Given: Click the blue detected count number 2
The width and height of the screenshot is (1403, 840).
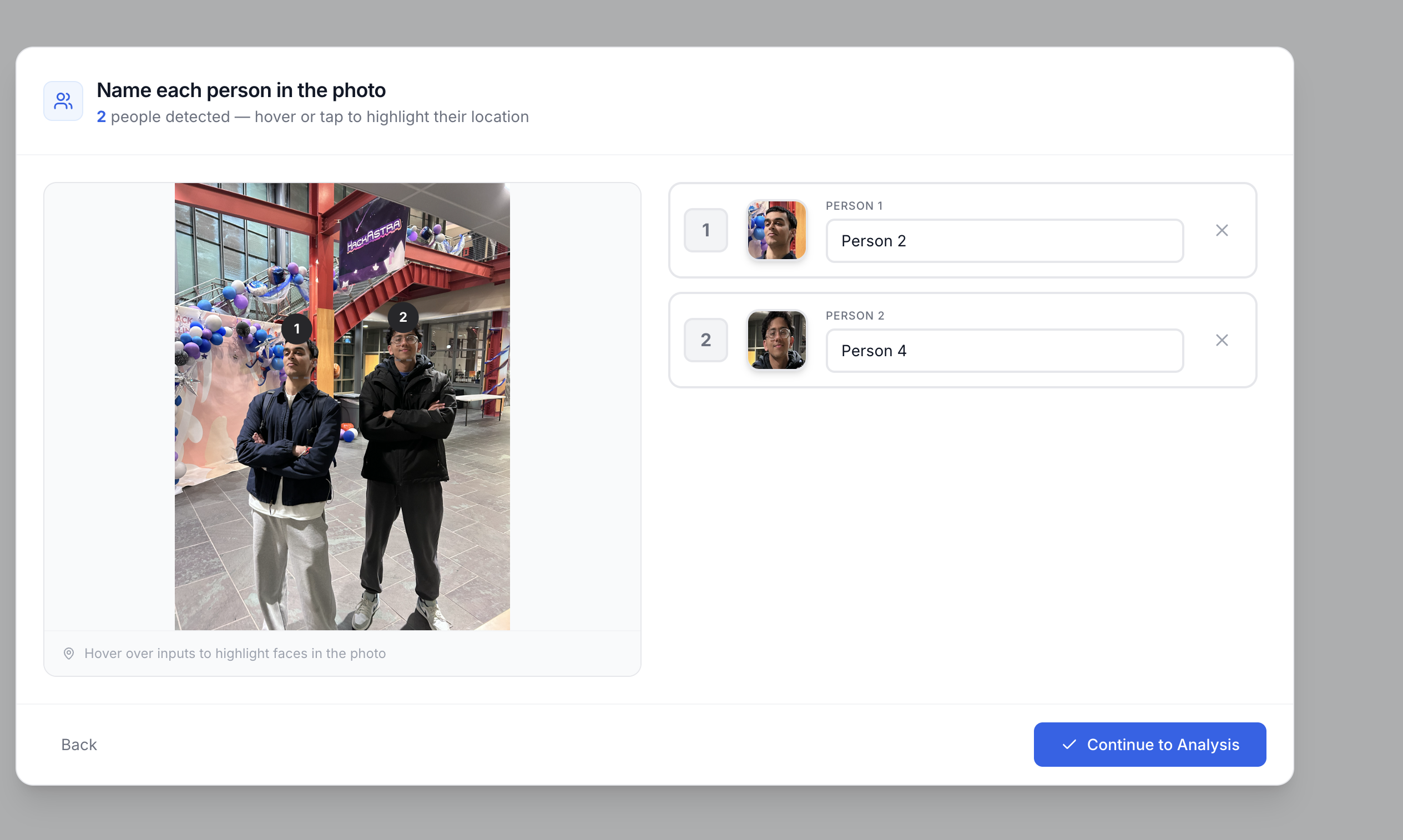Looking at the screenshot, I should pyautogui.click(x=101, y=117).
